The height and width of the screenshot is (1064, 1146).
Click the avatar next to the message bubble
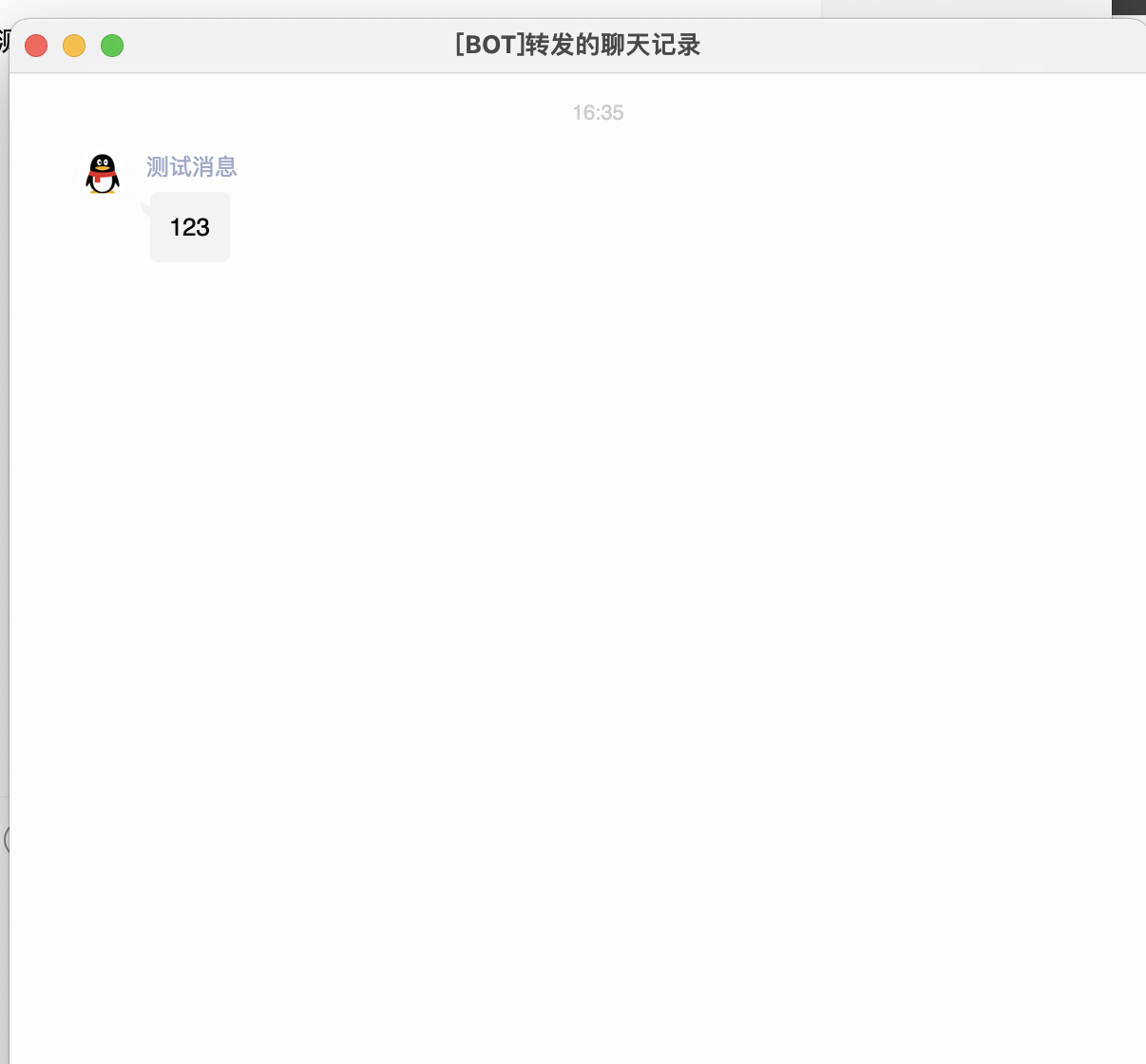(103, 173)
